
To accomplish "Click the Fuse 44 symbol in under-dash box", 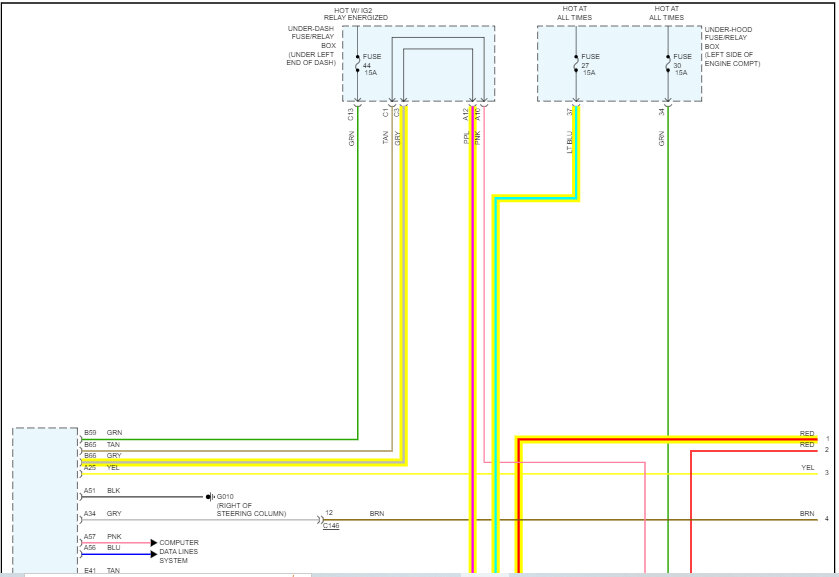I will pyautogui.click(x=357, y=63).
